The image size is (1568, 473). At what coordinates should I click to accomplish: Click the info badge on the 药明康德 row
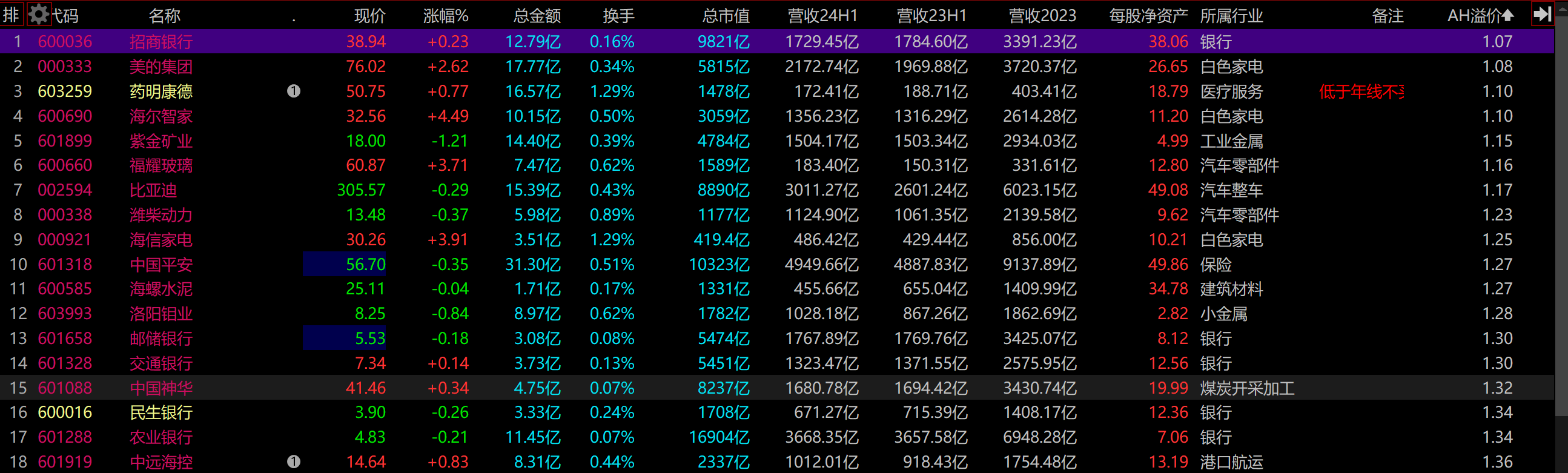(x=293, y=91)
